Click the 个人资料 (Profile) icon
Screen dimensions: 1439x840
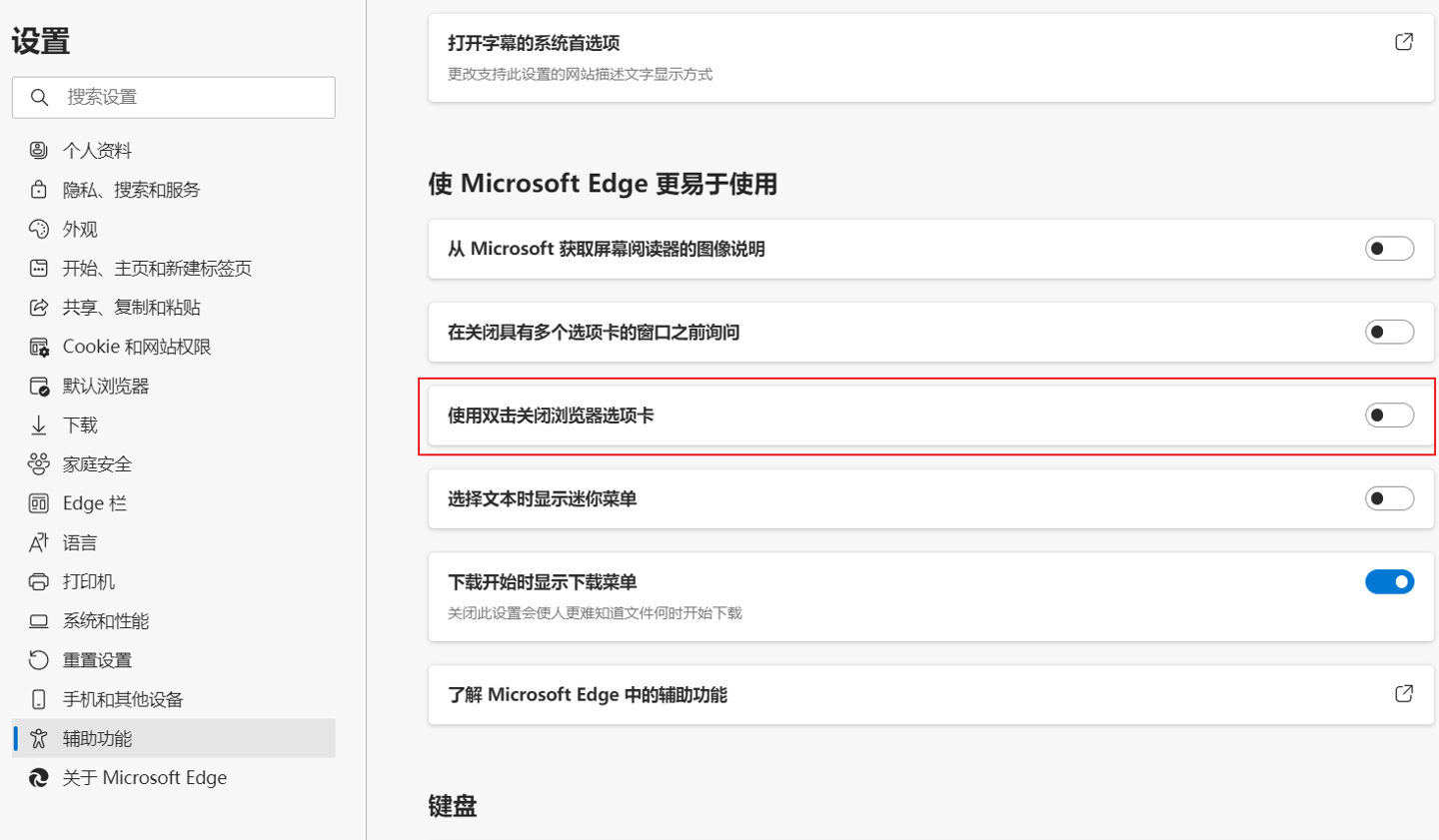point(37,150)
